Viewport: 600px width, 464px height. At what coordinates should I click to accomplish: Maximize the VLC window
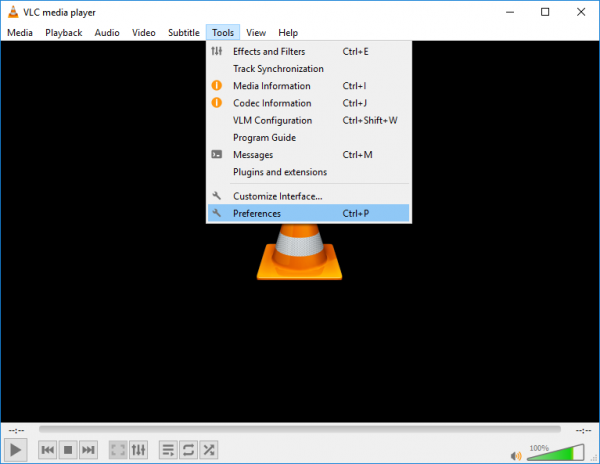coord(545,12)
